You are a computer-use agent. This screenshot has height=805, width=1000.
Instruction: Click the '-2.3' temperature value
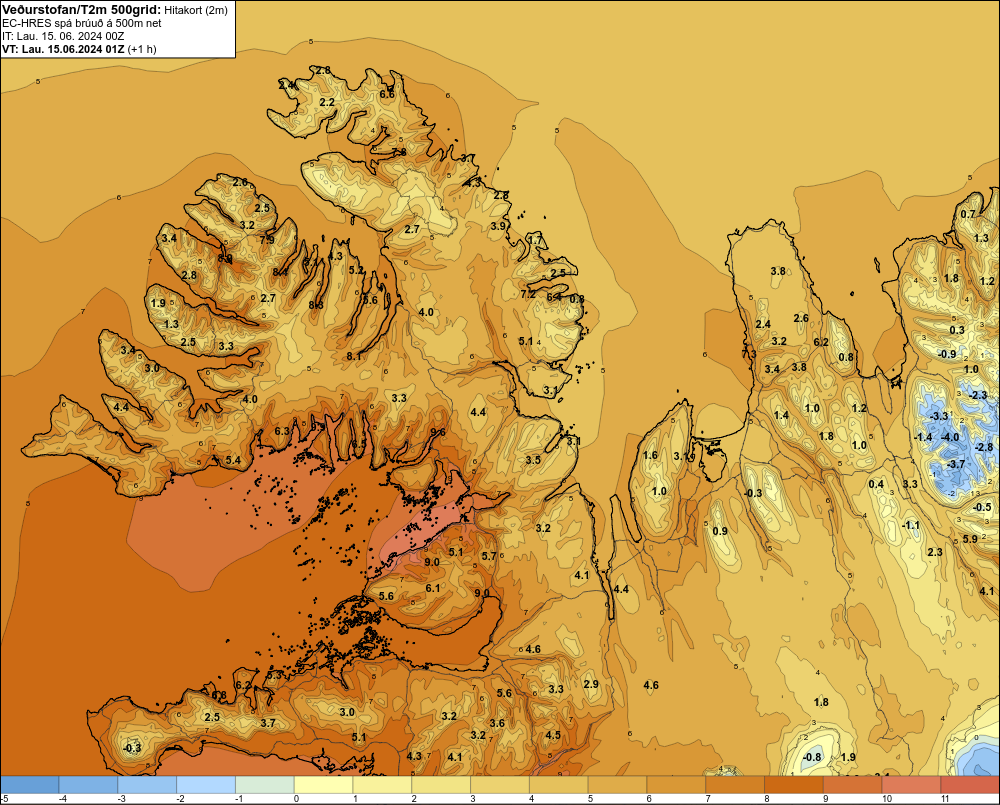(978, 395)
